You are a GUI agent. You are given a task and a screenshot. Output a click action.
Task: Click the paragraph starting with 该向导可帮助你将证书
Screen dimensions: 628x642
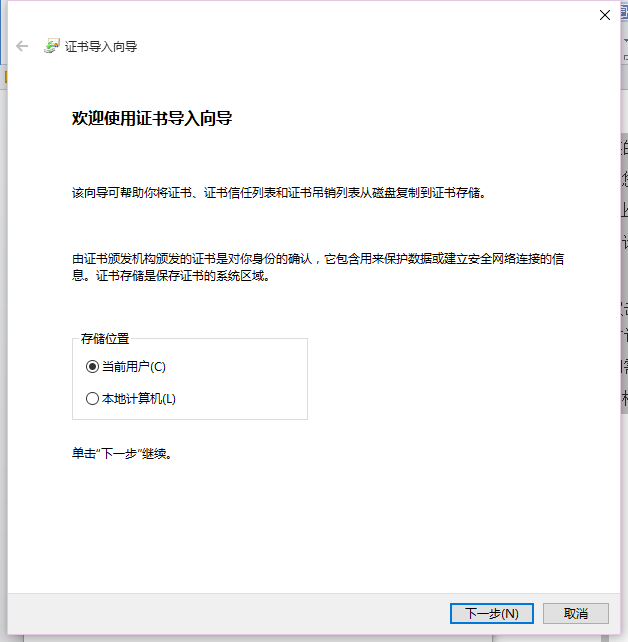(279, 192)
